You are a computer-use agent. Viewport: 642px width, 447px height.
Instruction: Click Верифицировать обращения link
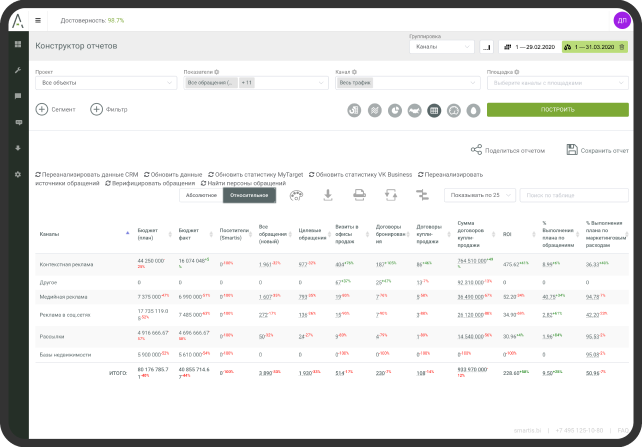click(x=151, y=183)
